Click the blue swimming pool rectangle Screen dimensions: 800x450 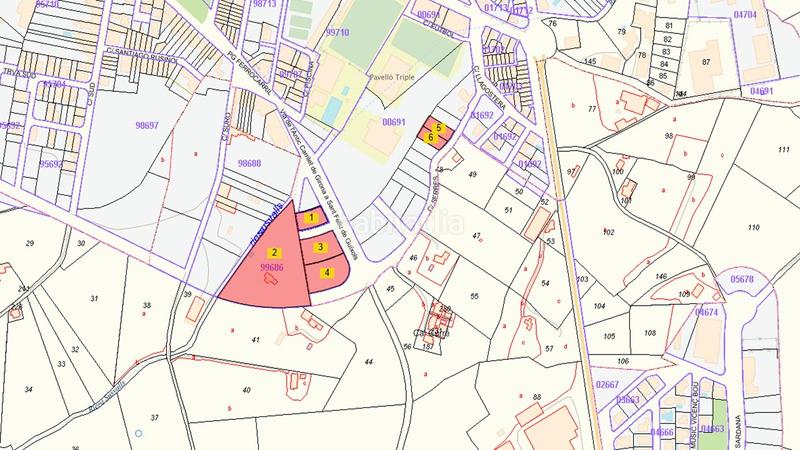pos(330,105)
